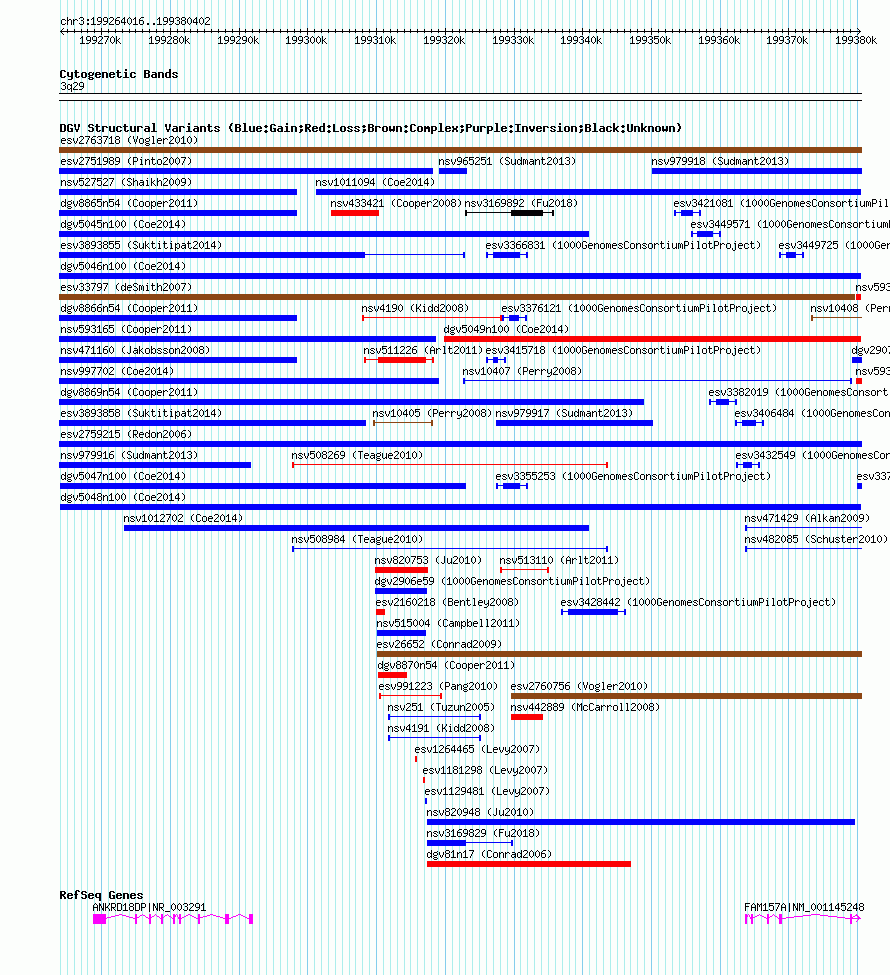Screen dimensions: 890x975
Task: Select dgv8870n54 (Cooper2011) label
Action: click(447, 666)
